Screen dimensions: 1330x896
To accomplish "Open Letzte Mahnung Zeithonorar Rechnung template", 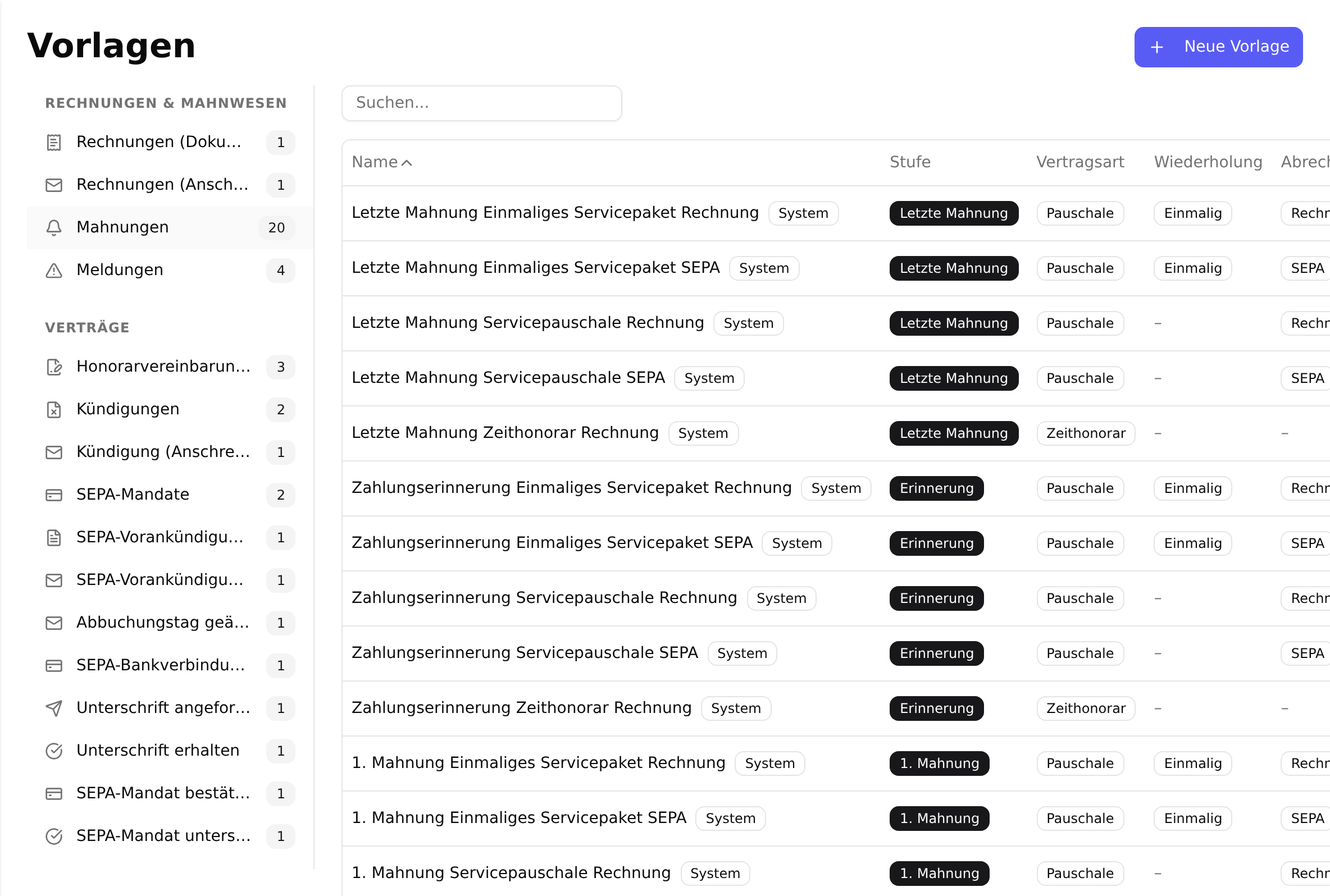I will pos(505,433).
